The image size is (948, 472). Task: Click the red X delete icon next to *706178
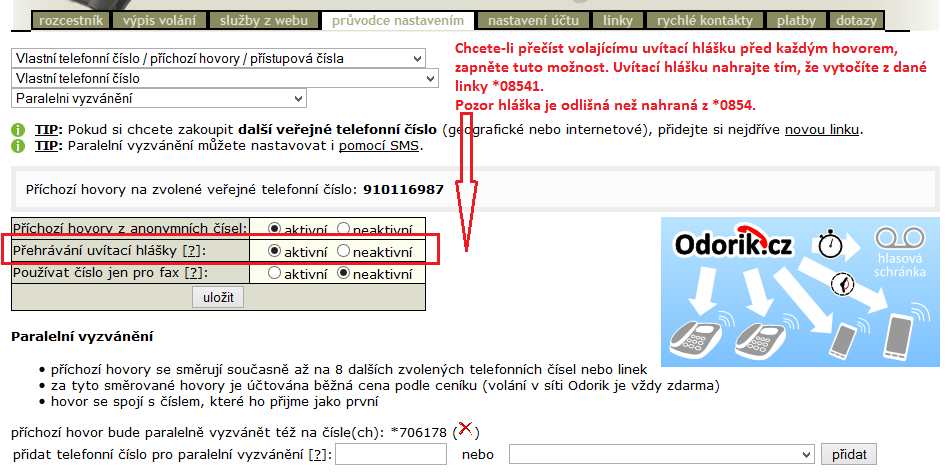465,430
